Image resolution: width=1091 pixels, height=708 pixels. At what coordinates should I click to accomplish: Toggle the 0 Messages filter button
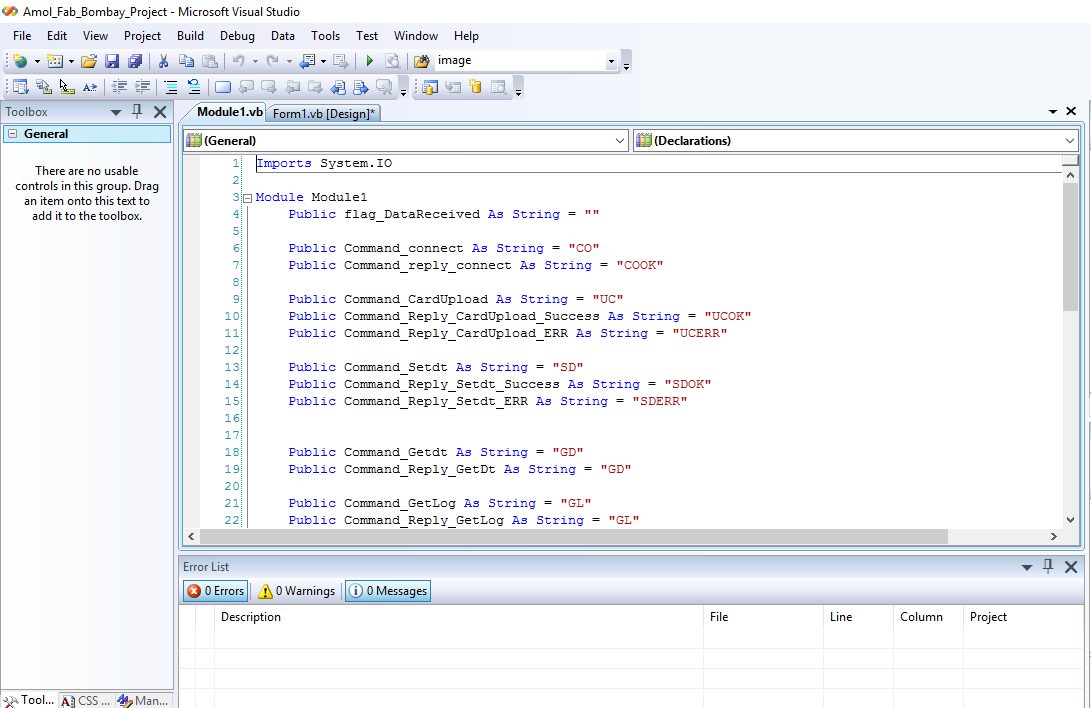coord(388,591)
